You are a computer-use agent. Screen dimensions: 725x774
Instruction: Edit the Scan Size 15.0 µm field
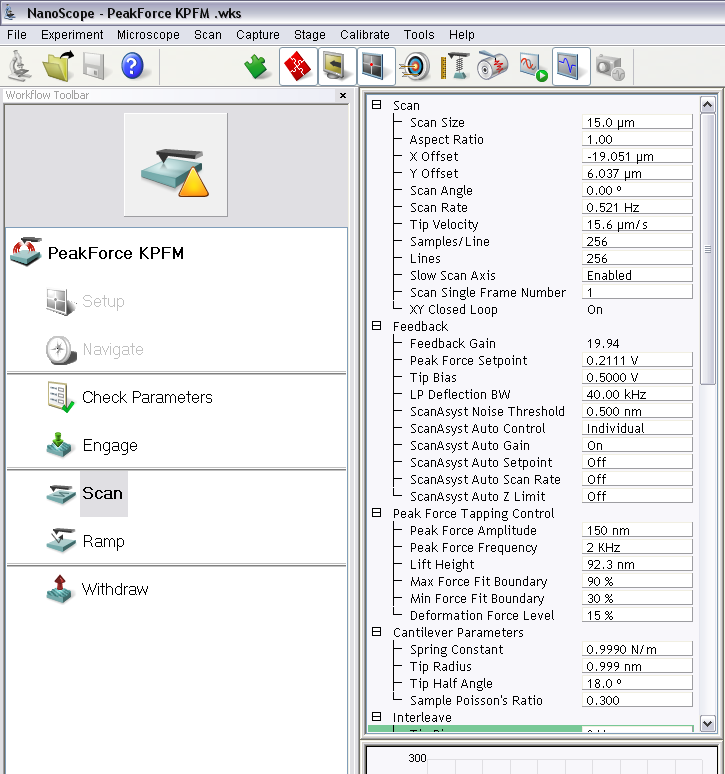point(637,122)
